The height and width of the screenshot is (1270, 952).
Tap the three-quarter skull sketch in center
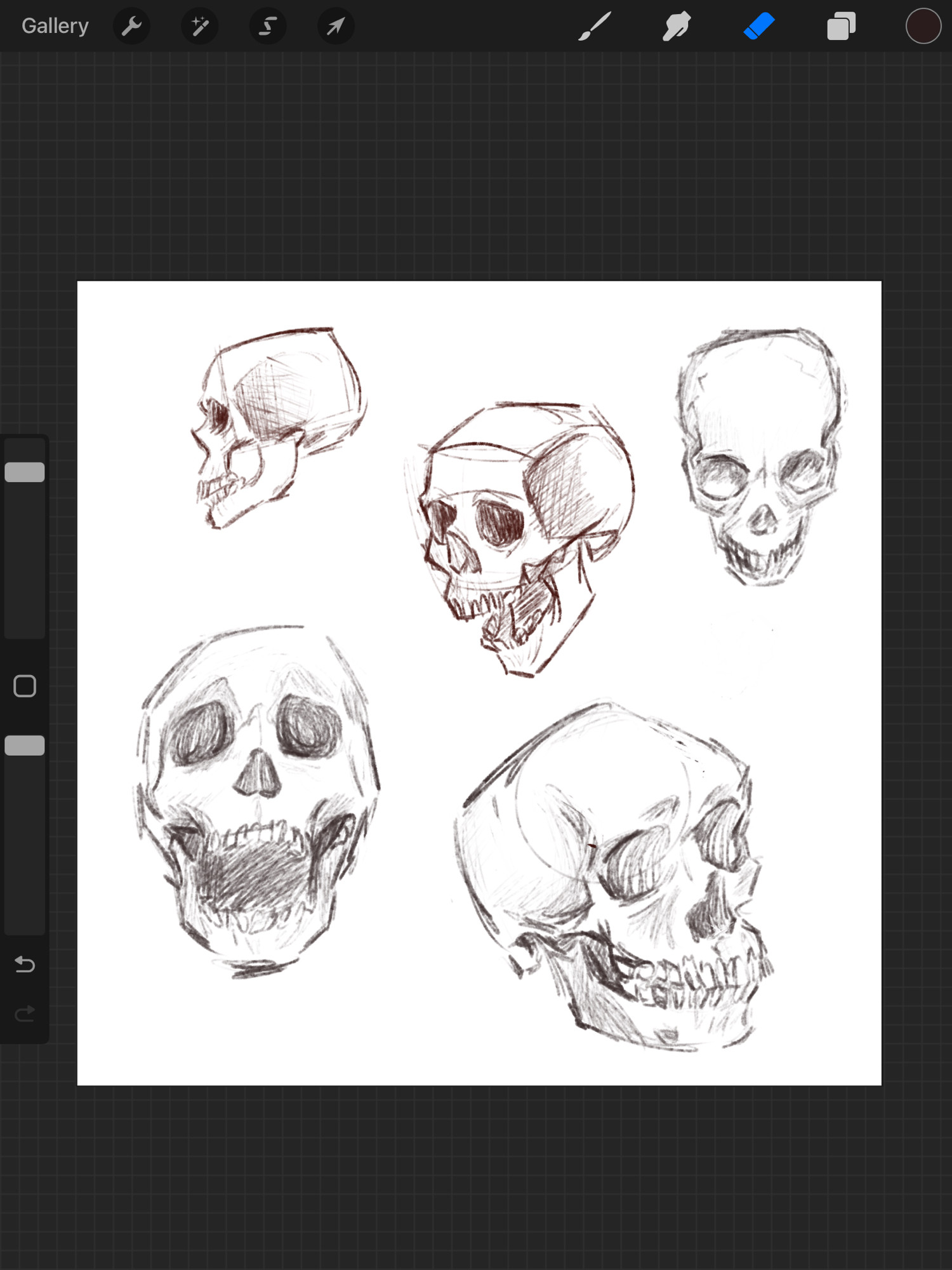(x=519, y=540)
